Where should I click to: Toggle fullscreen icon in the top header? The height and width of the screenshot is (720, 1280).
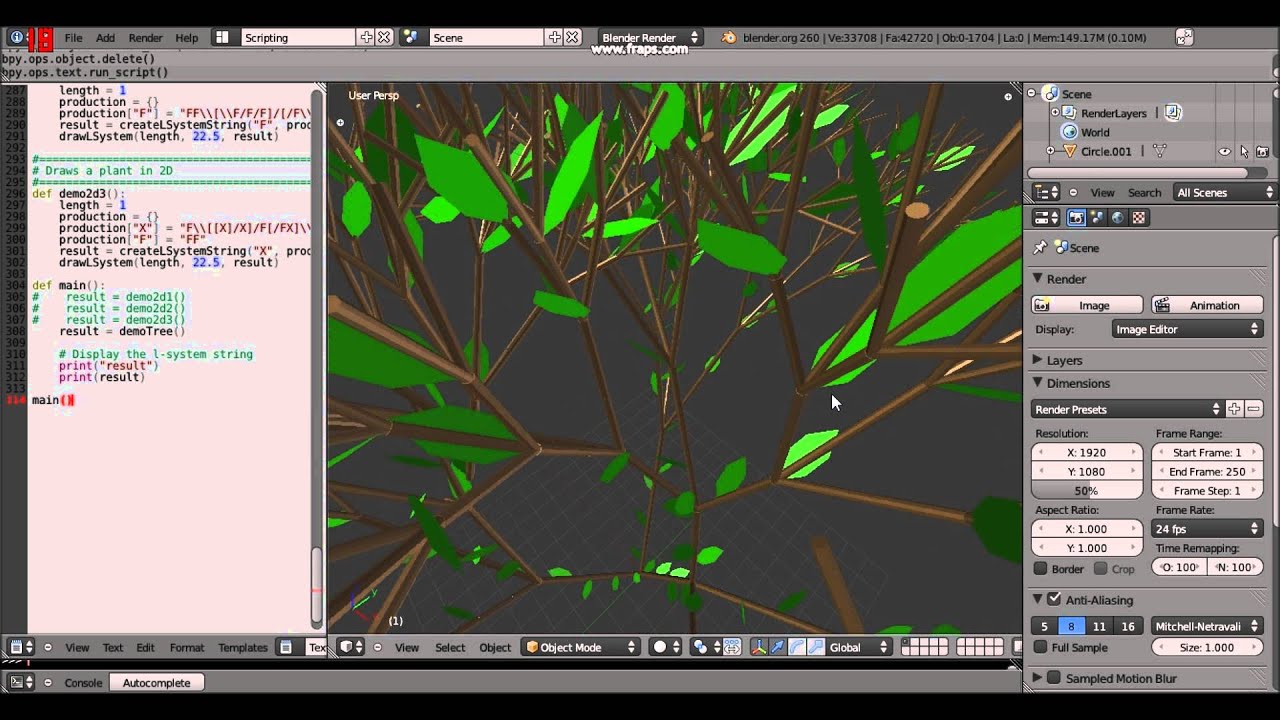[1184, 37]
